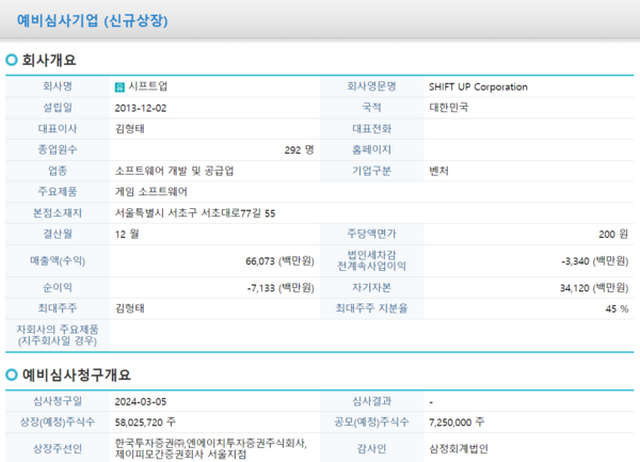Click the 매출액(수익) field label
Screen dimensions: 640x462
(57, 261)
